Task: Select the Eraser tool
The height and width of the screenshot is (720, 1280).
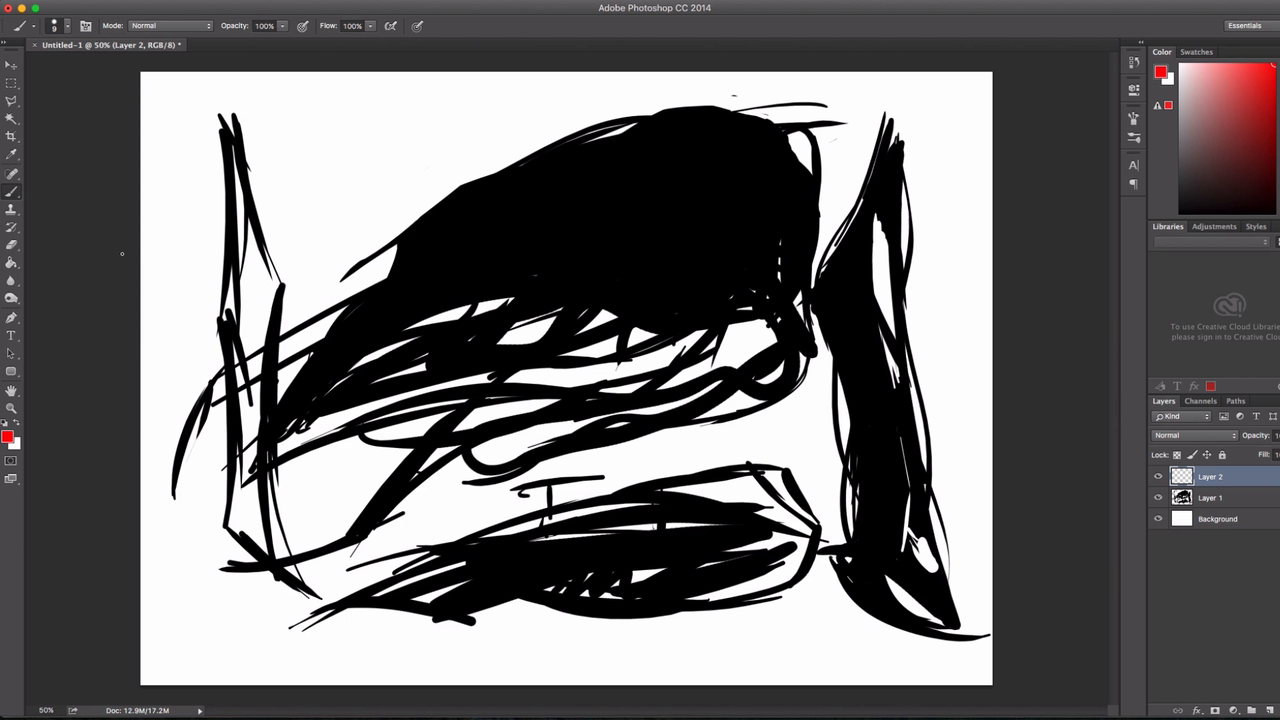Action: point(11,245)
